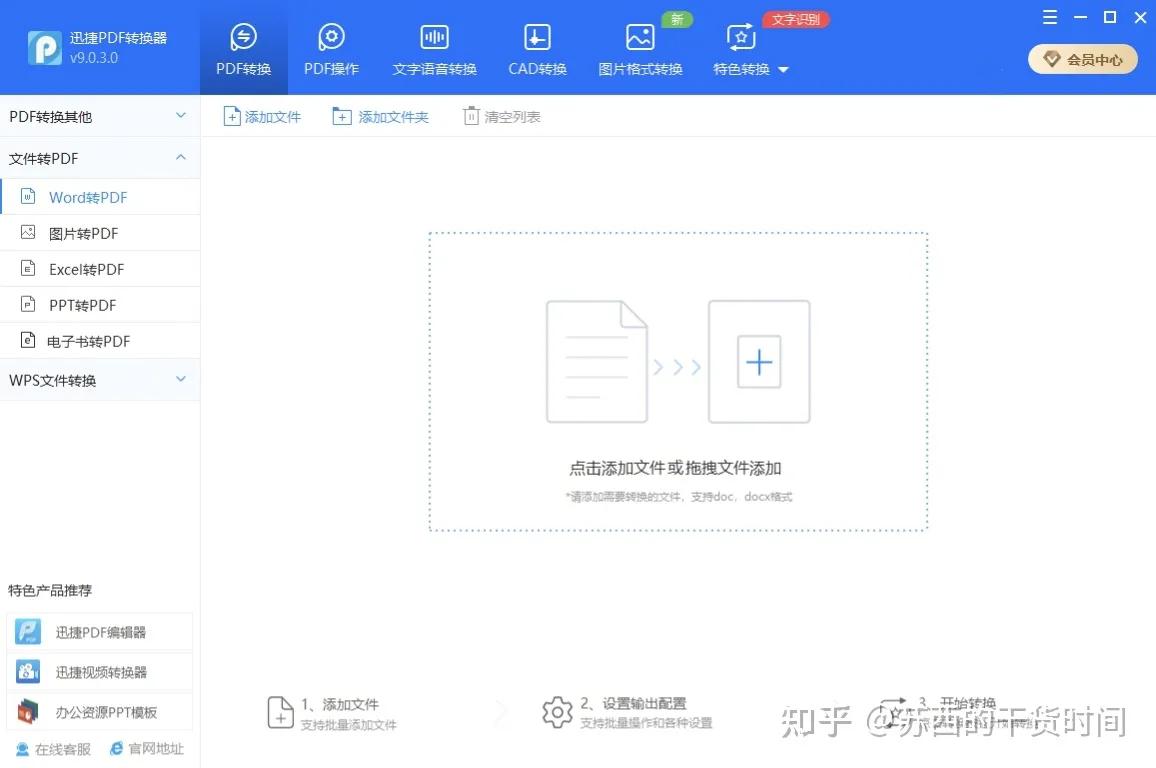Switch to Word转PDF in the sidebar
The image size is (1156, 768).
point(88,196)
